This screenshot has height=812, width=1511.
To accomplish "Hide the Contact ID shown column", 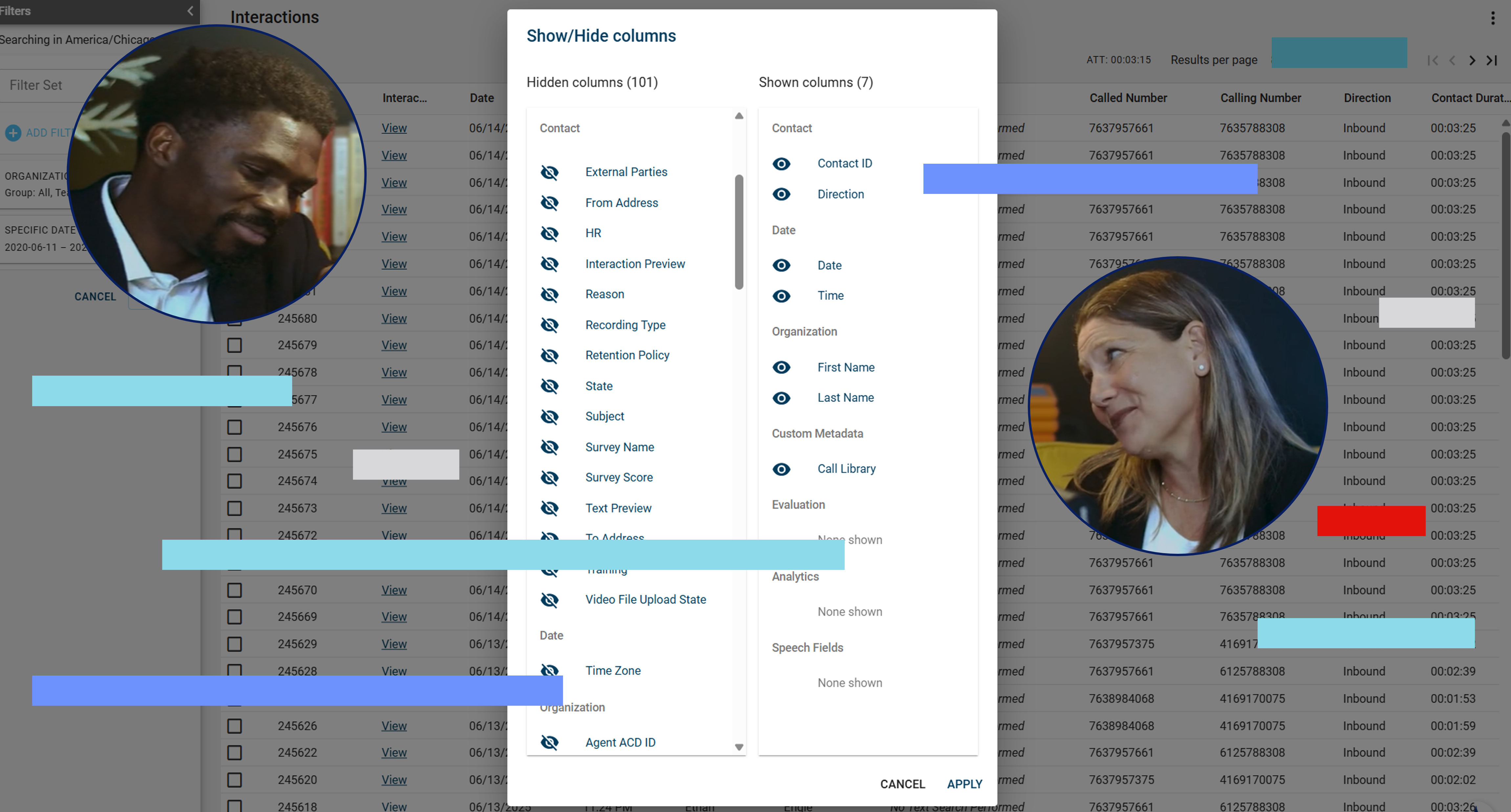I will coord(781,164).
